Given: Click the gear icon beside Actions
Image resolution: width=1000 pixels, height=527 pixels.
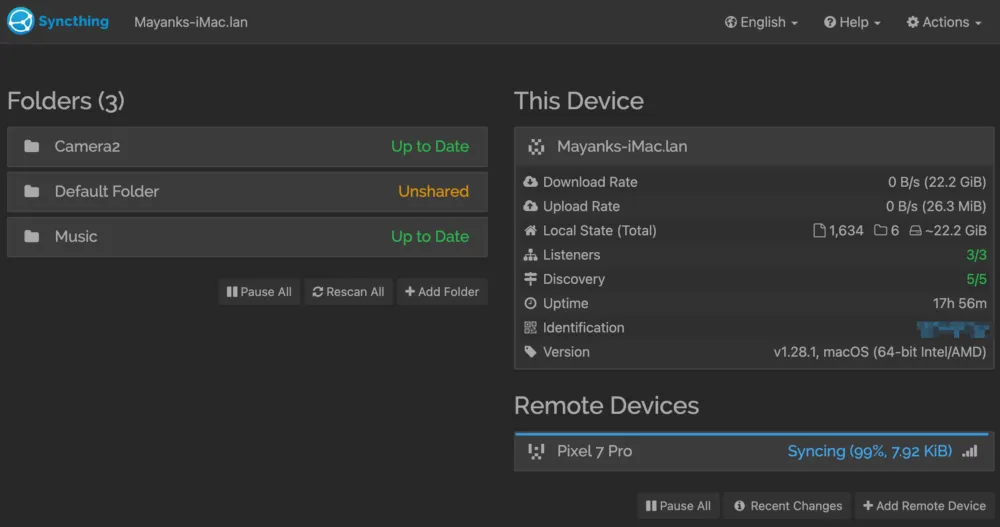Looking at the screenshot, I should coord(913,22).
